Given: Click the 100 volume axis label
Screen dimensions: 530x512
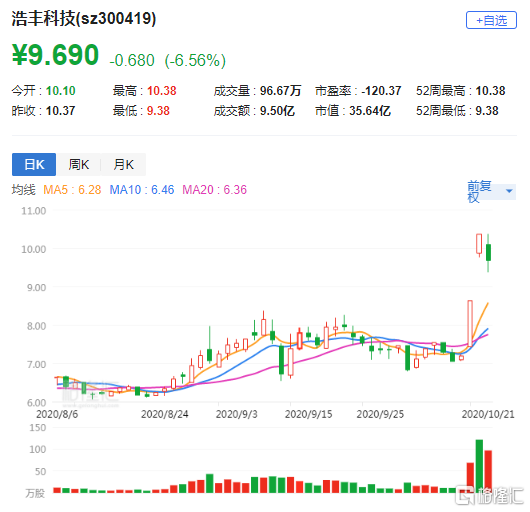Looking at the screenshot, I should (x=38, y=449).
